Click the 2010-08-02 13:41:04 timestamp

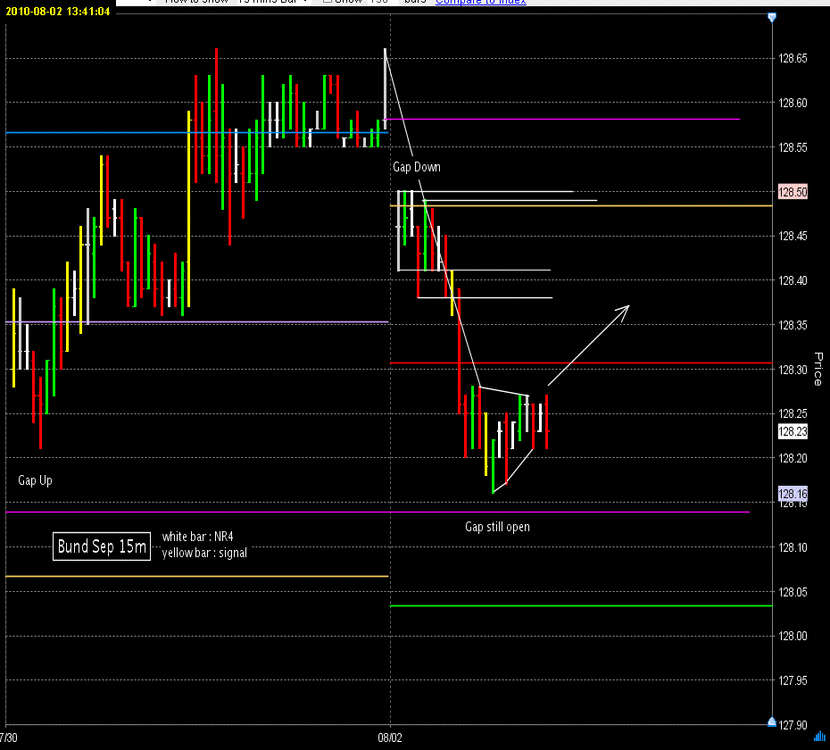click(x=58, y=11)
